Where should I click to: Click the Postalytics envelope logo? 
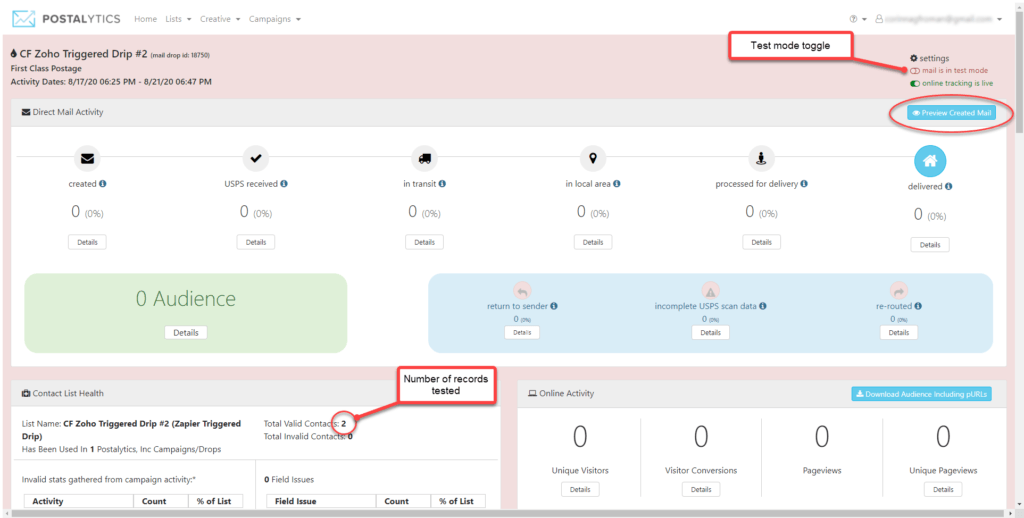pyautogui.click(x=24, y=19)
